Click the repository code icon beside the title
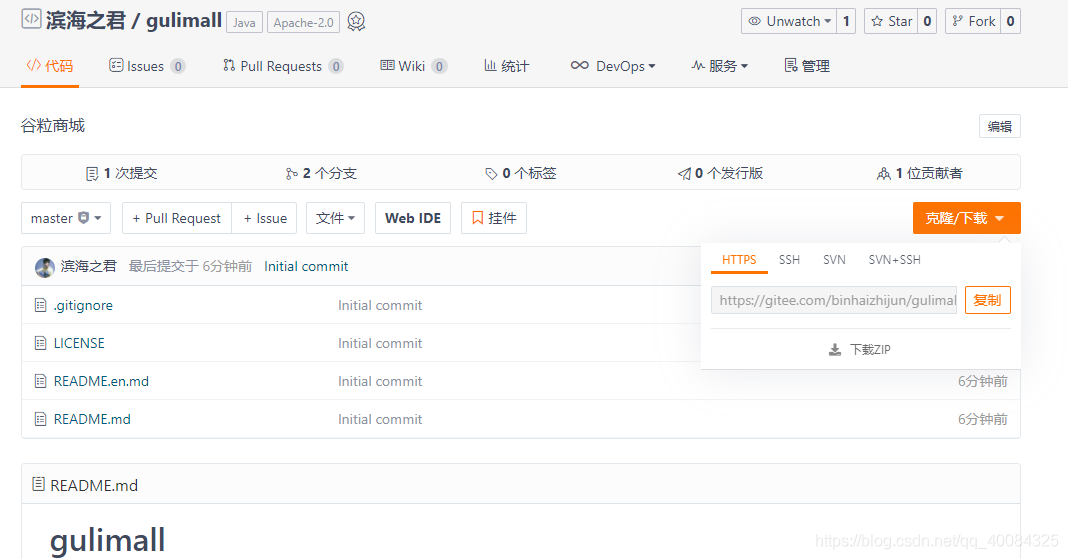The height and width of the screenshot is (559, 1068). tap(31, 19)
